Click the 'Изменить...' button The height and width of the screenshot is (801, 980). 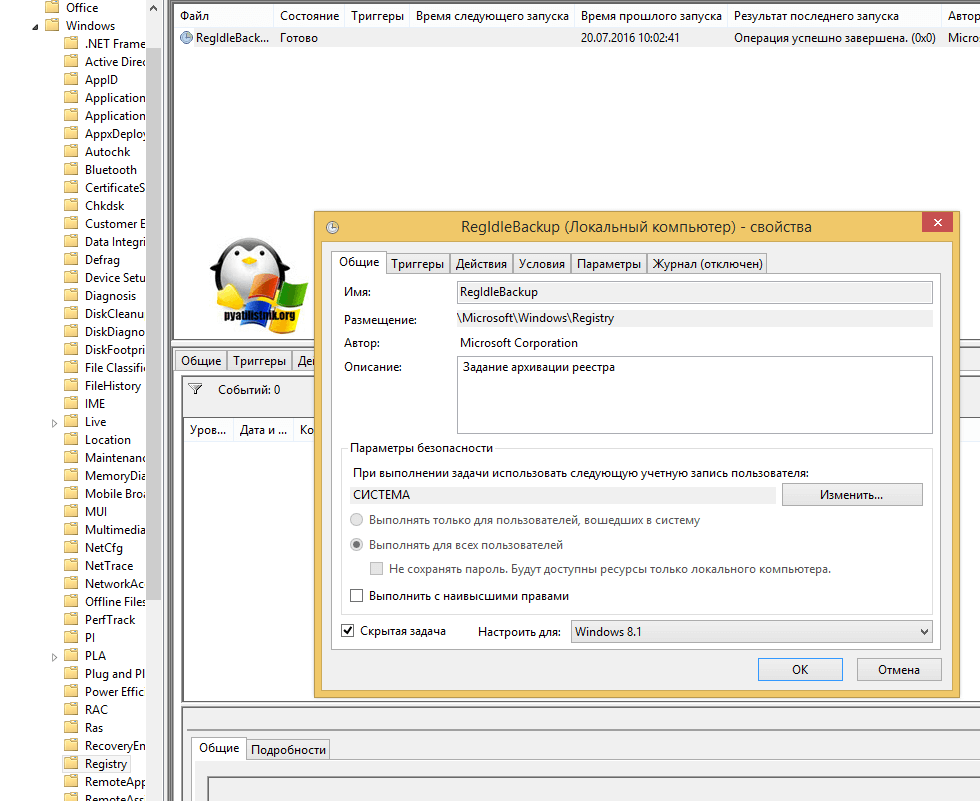pos(851,495)
